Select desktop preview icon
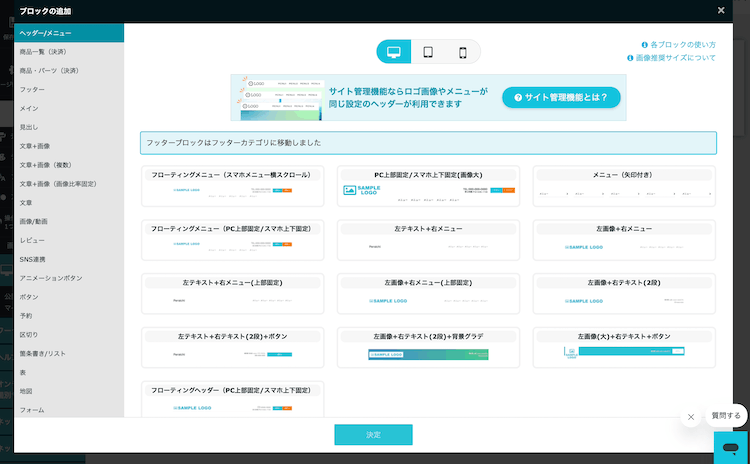This screenshot has height=464, width=750. tap(394, 52)
